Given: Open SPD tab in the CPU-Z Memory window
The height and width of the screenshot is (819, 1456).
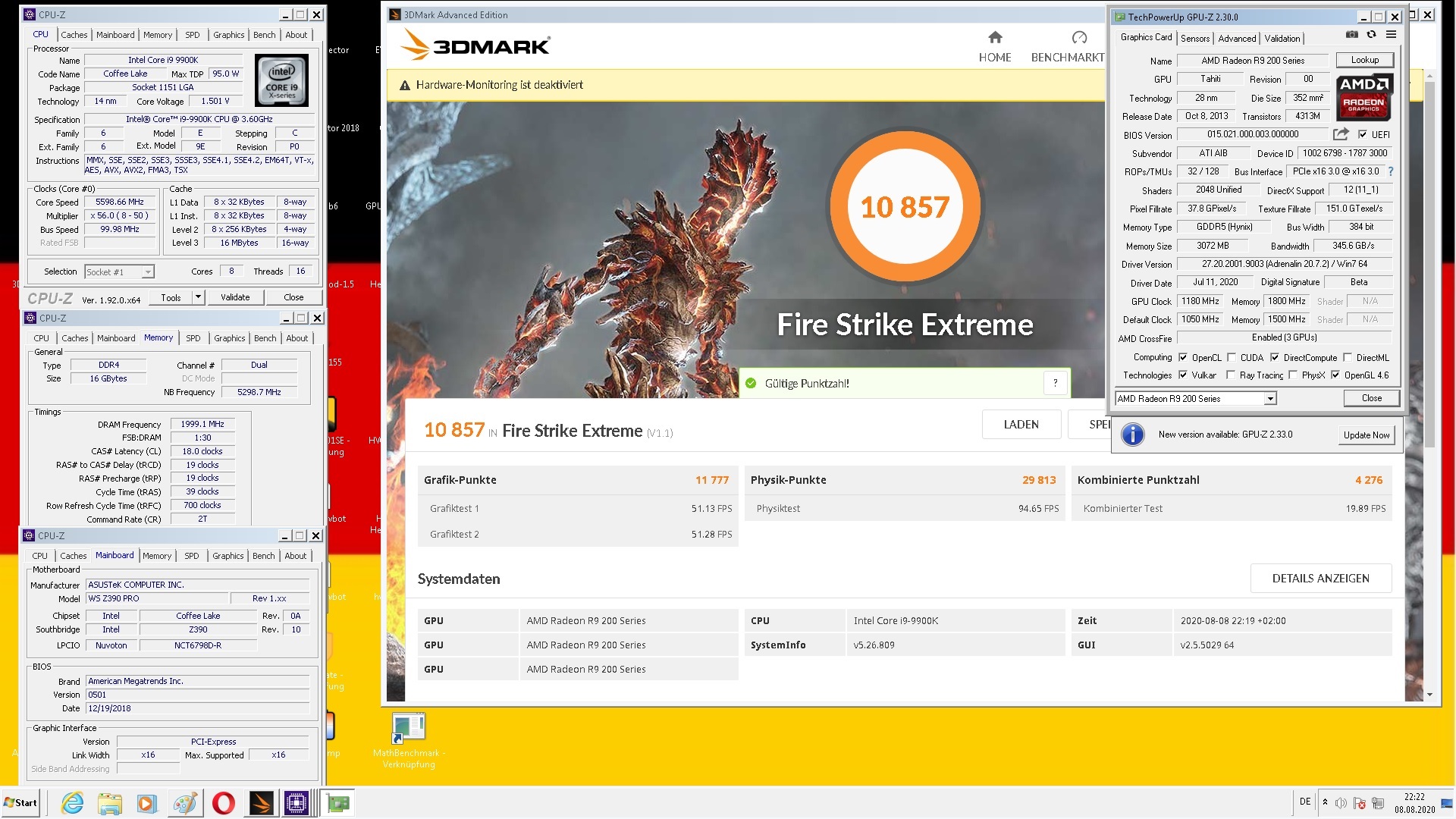Looking at the screenshot, I should (x=193, y=338).
